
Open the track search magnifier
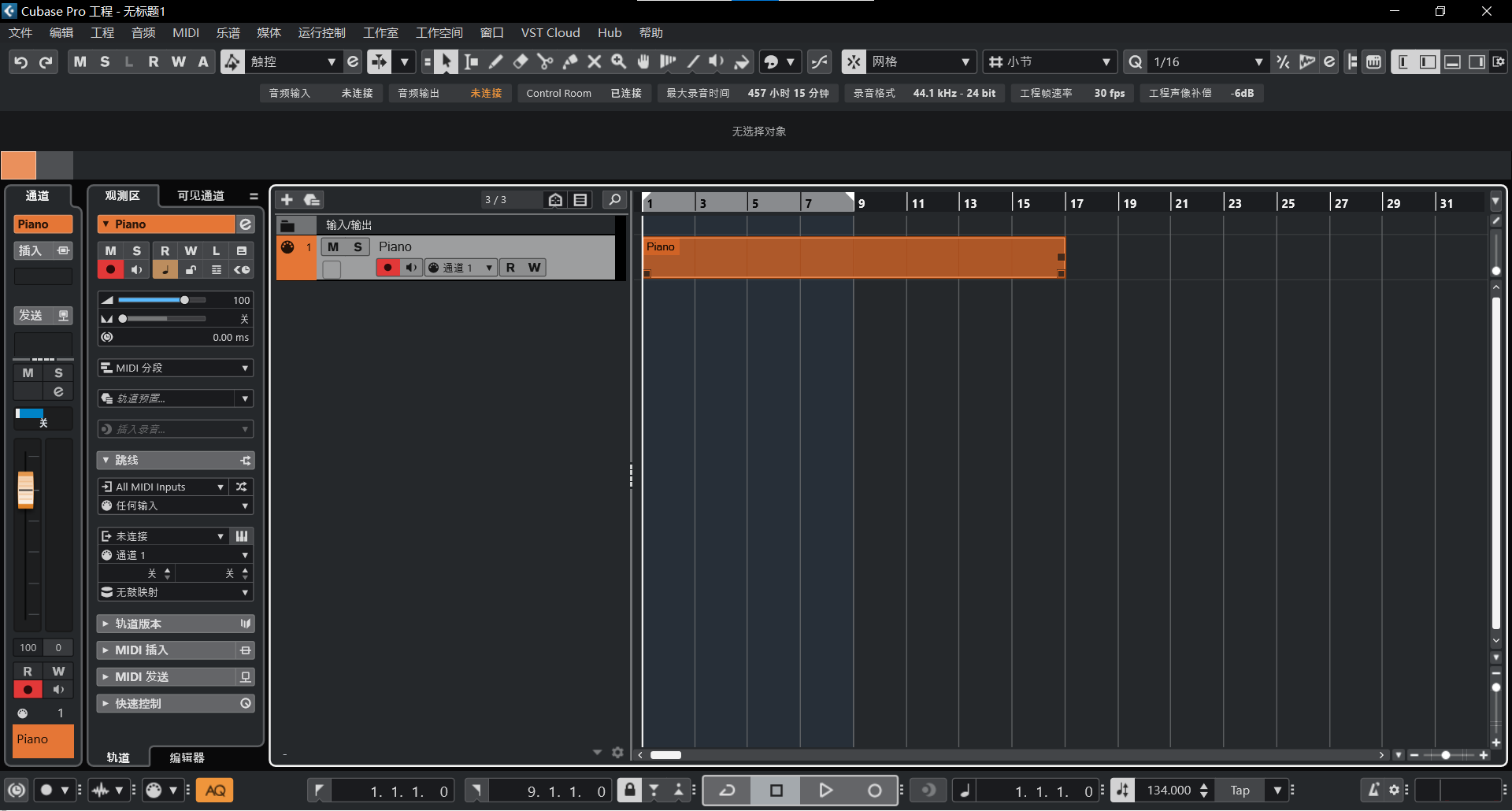click(x=614, y=200)
